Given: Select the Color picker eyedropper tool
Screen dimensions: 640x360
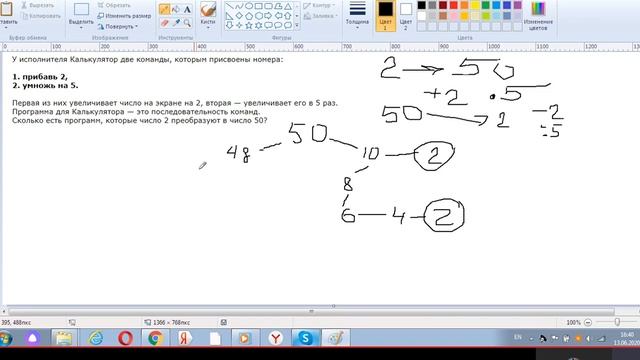Looking at the screenshot, I should (176, 22).
